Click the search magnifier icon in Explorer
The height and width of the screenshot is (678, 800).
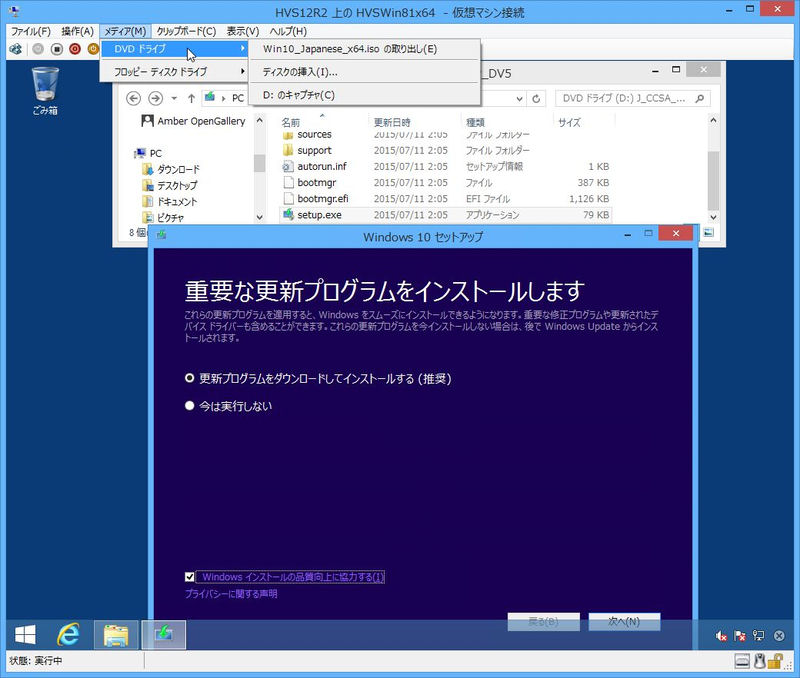click(x=699, y=98)
